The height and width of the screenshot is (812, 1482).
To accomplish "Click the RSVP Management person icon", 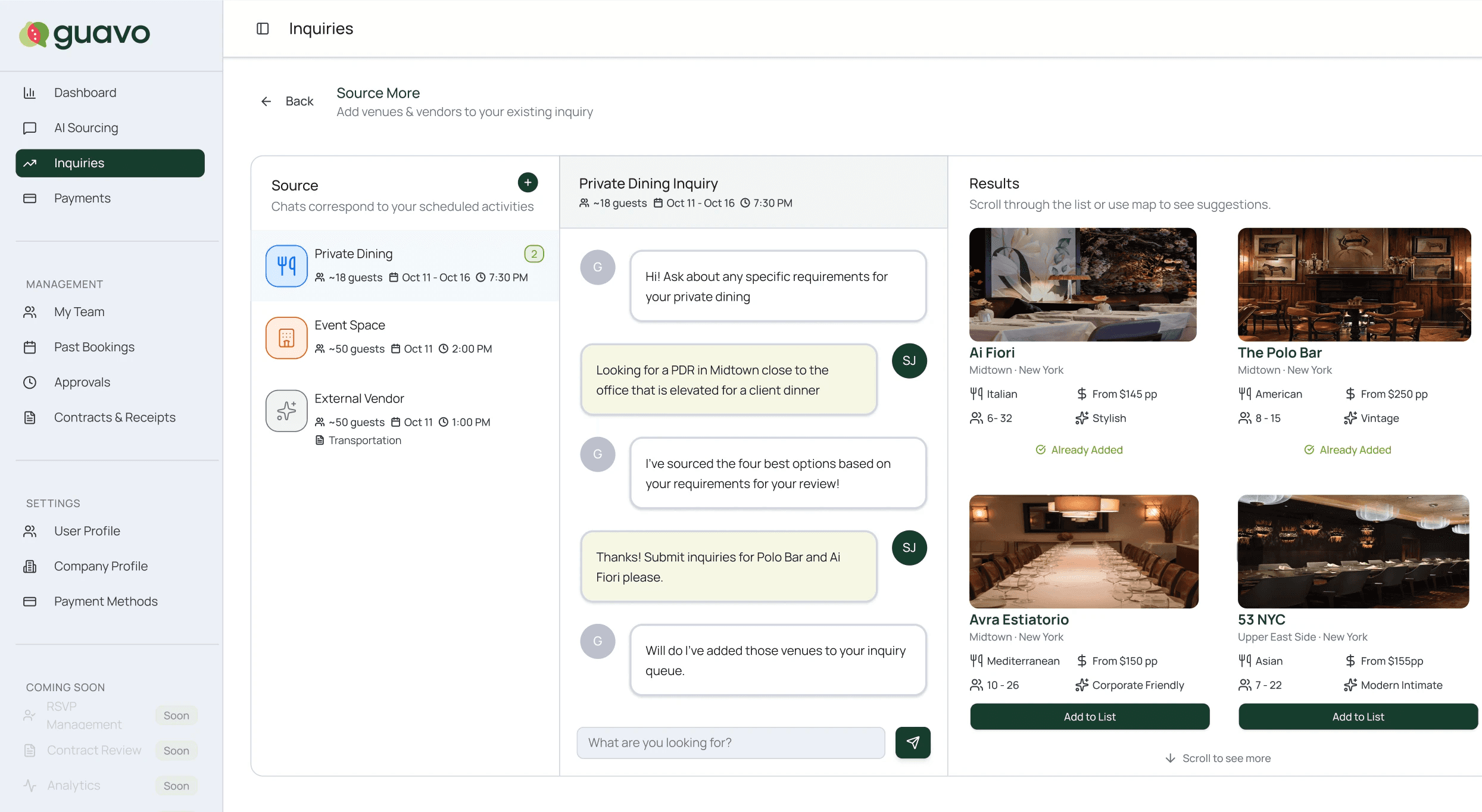I will coord(30,715).
